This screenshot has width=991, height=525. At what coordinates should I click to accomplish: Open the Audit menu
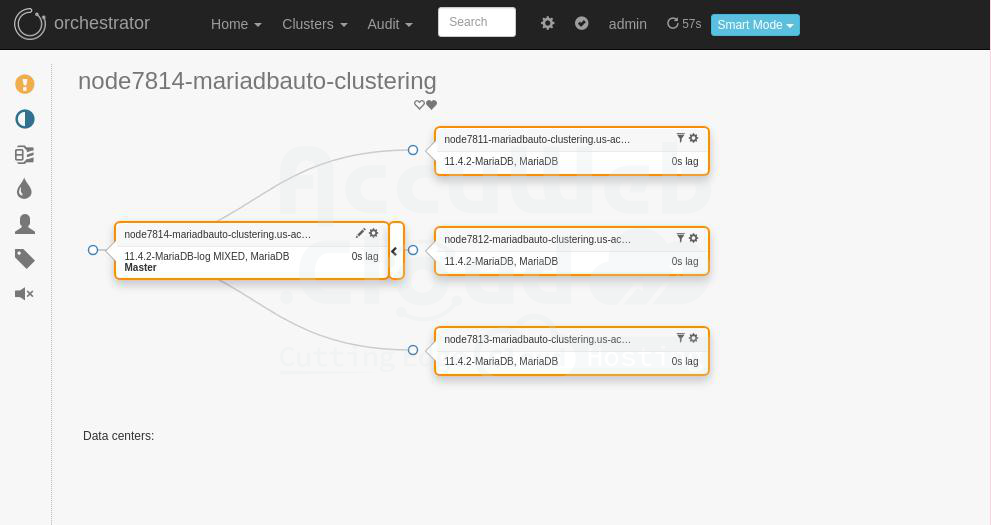pyautogui.click(x=389, y=24)
